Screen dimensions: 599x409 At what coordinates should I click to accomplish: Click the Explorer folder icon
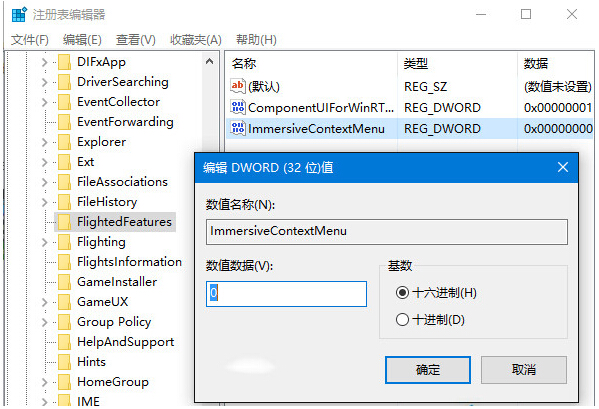pyautogui.click(x=64, y=142)
